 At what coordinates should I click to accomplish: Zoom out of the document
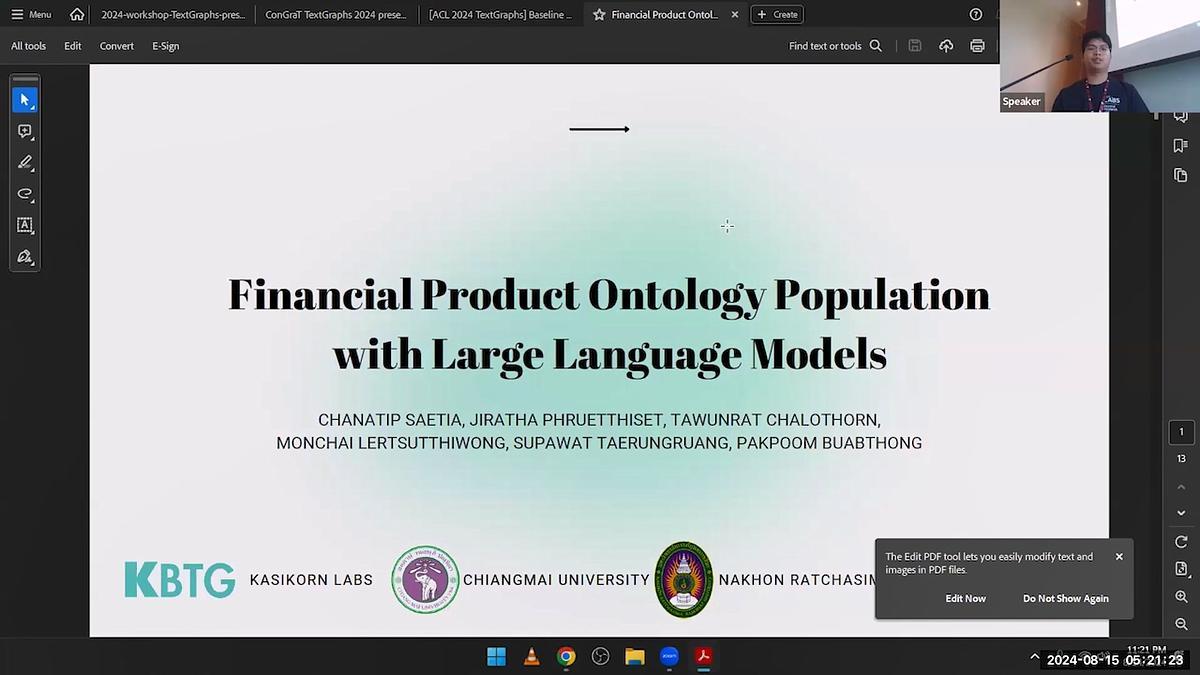(1181, 624)
